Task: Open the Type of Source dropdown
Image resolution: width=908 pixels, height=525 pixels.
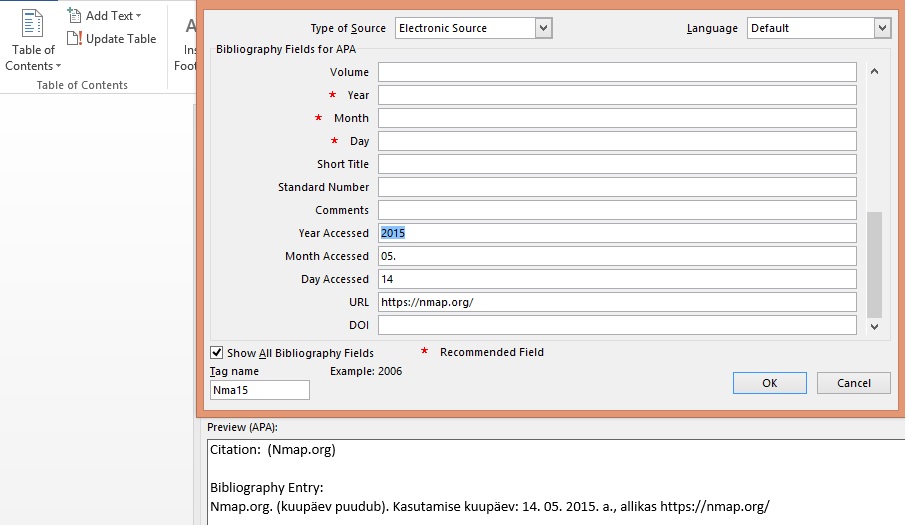Action: click(x=543, y=28)
